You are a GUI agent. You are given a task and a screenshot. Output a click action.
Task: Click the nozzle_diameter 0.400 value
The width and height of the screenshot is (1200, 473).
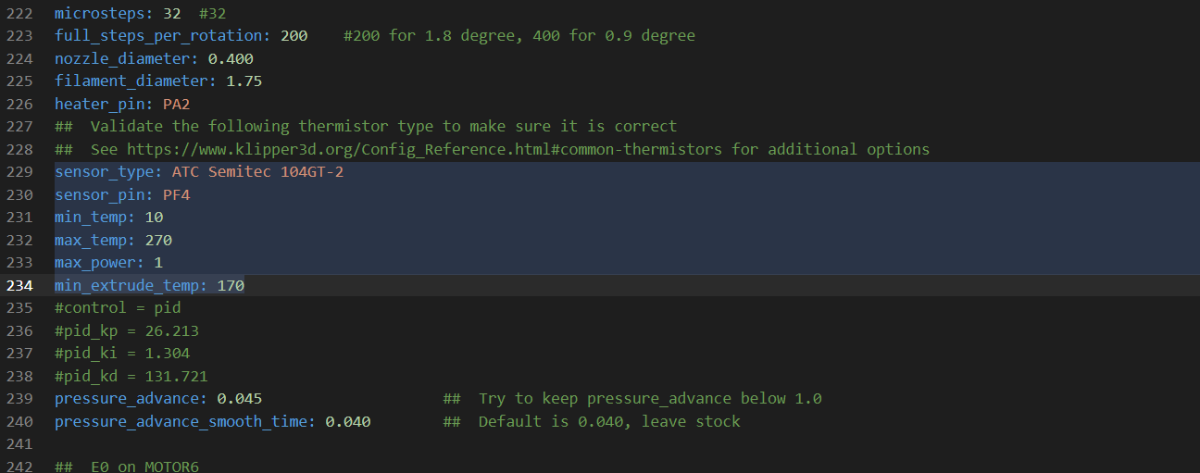[x=230, y=59]
